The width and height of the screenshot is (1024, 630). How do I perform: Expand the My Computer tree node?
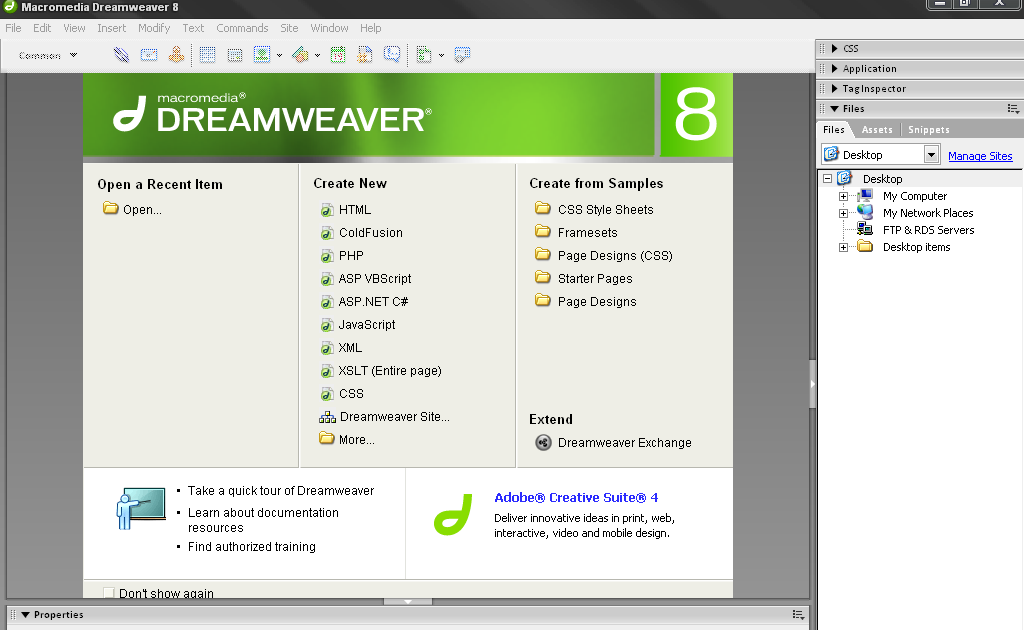point(843,196)
